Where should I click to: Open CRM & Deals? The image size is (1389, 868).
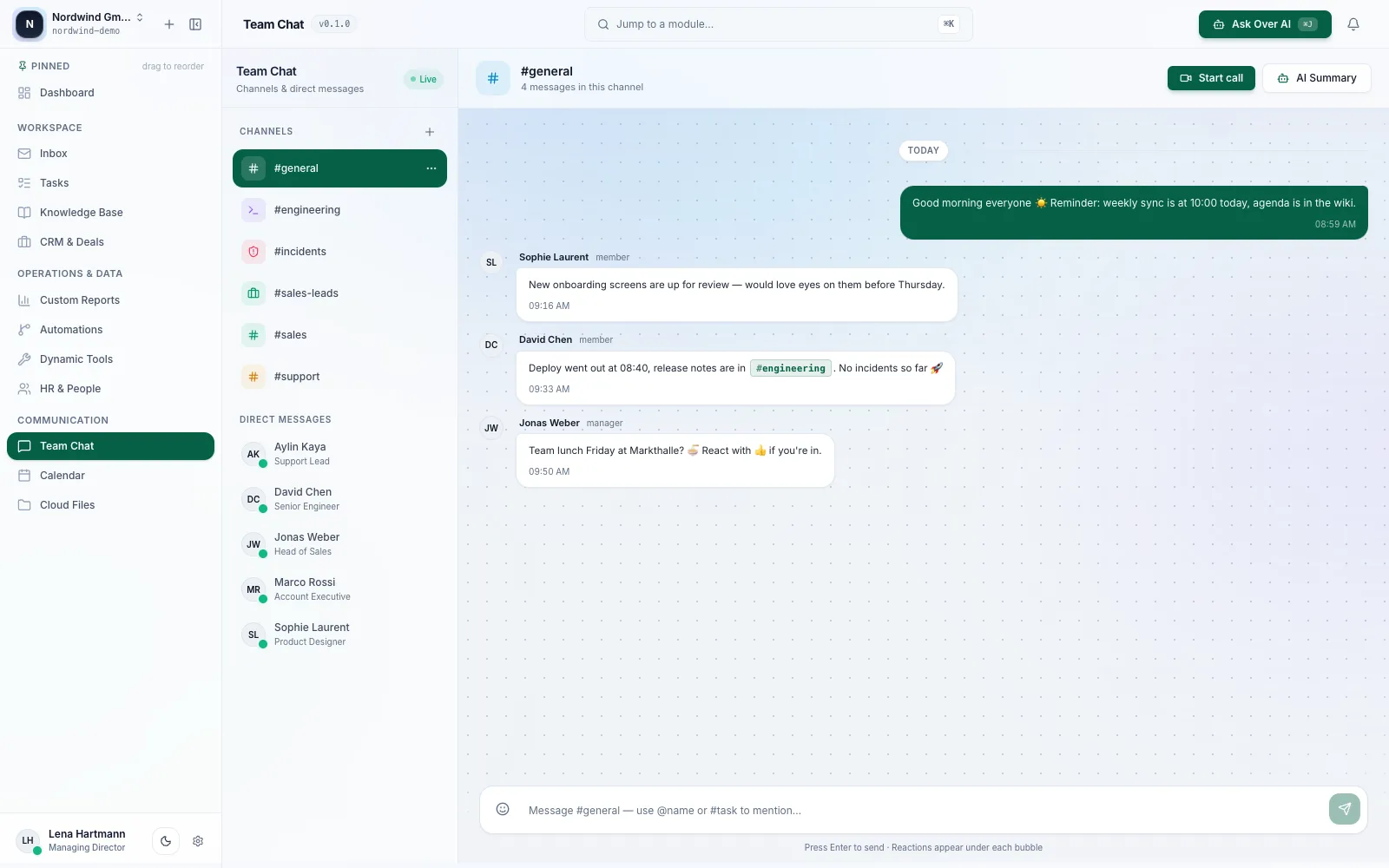click(x=110, y=242)
